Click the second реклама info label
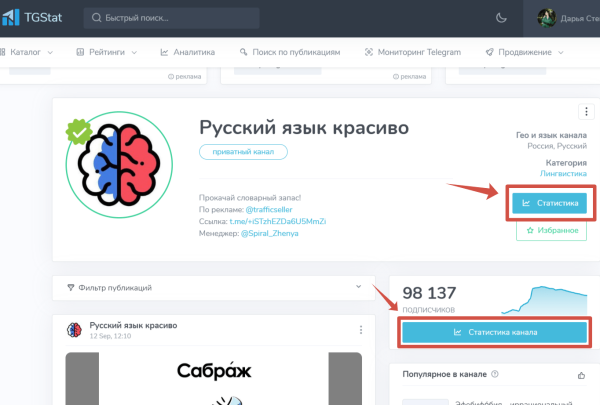Image resolution: width=600 pixels, height=405 pixels. click(409, 77)
